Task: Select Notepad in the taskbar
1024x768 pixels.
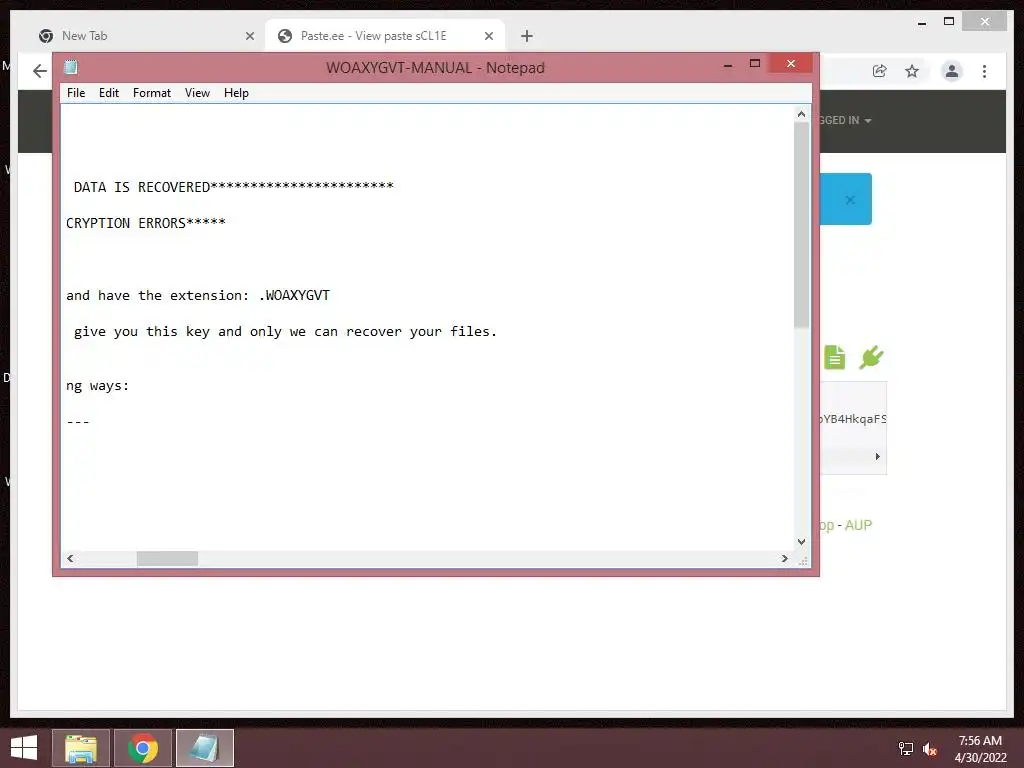Action: pos(204,748)
